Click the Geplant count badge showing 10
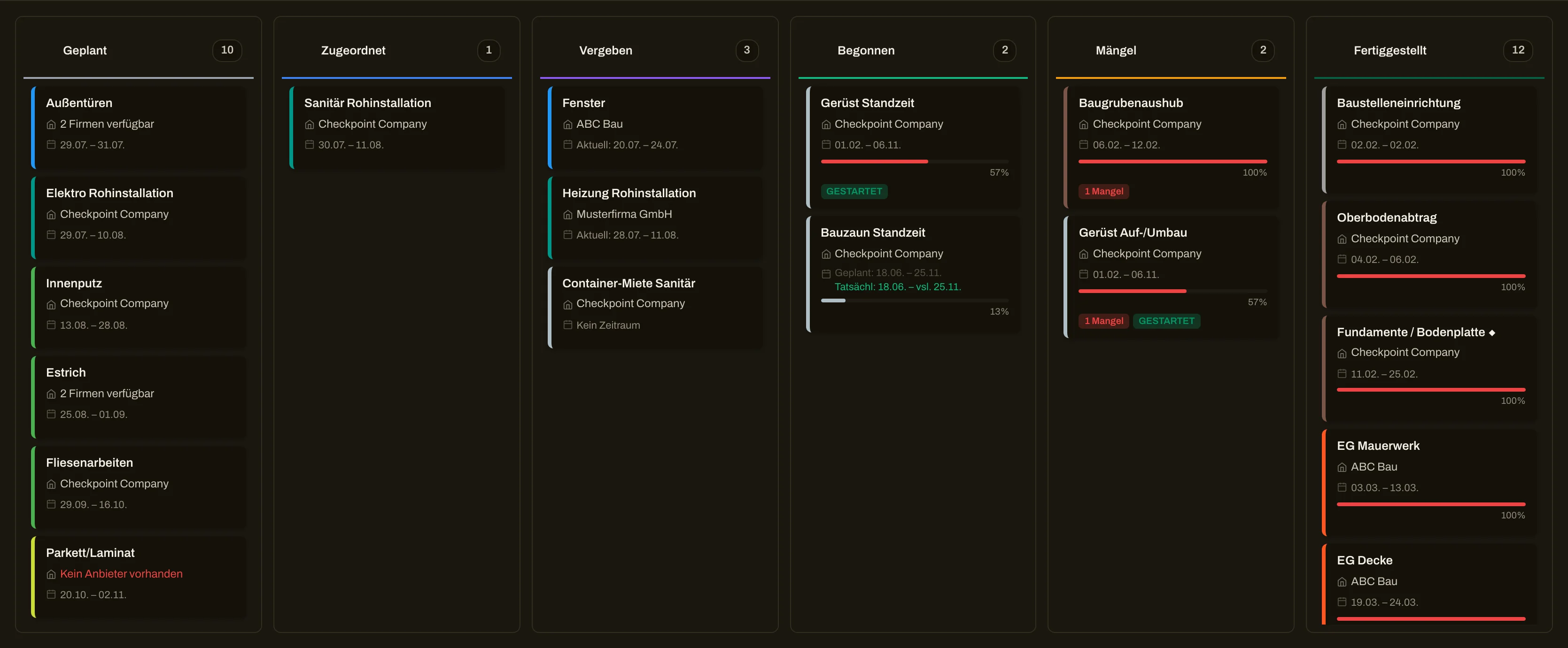This screenshot has width=1568, height=648. point(227,50)
